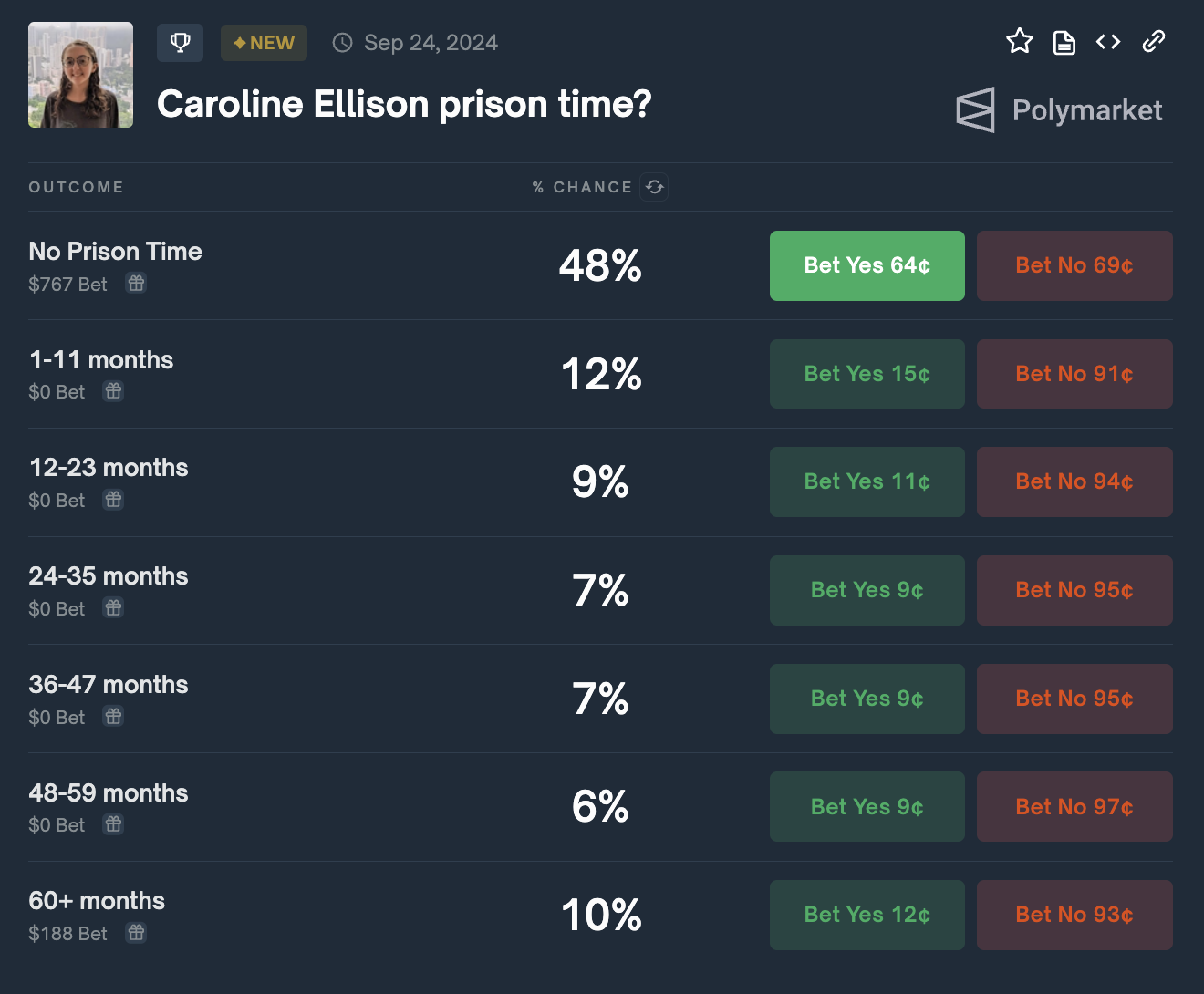This screenshot has height=994, width=1204.
Task: Click the NEW badge
Action: pyautogui.click(x=264, y=43)
